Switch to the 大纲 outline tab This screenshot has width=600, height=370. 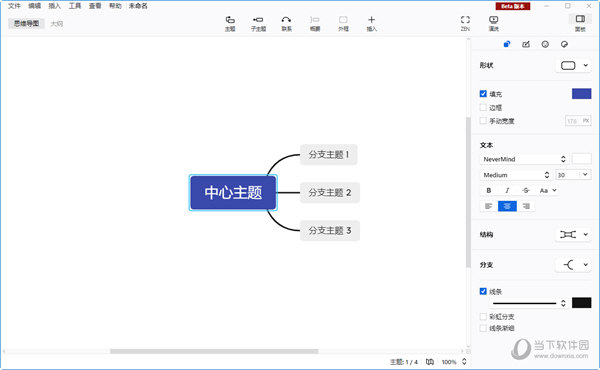(x=57, y=24)
